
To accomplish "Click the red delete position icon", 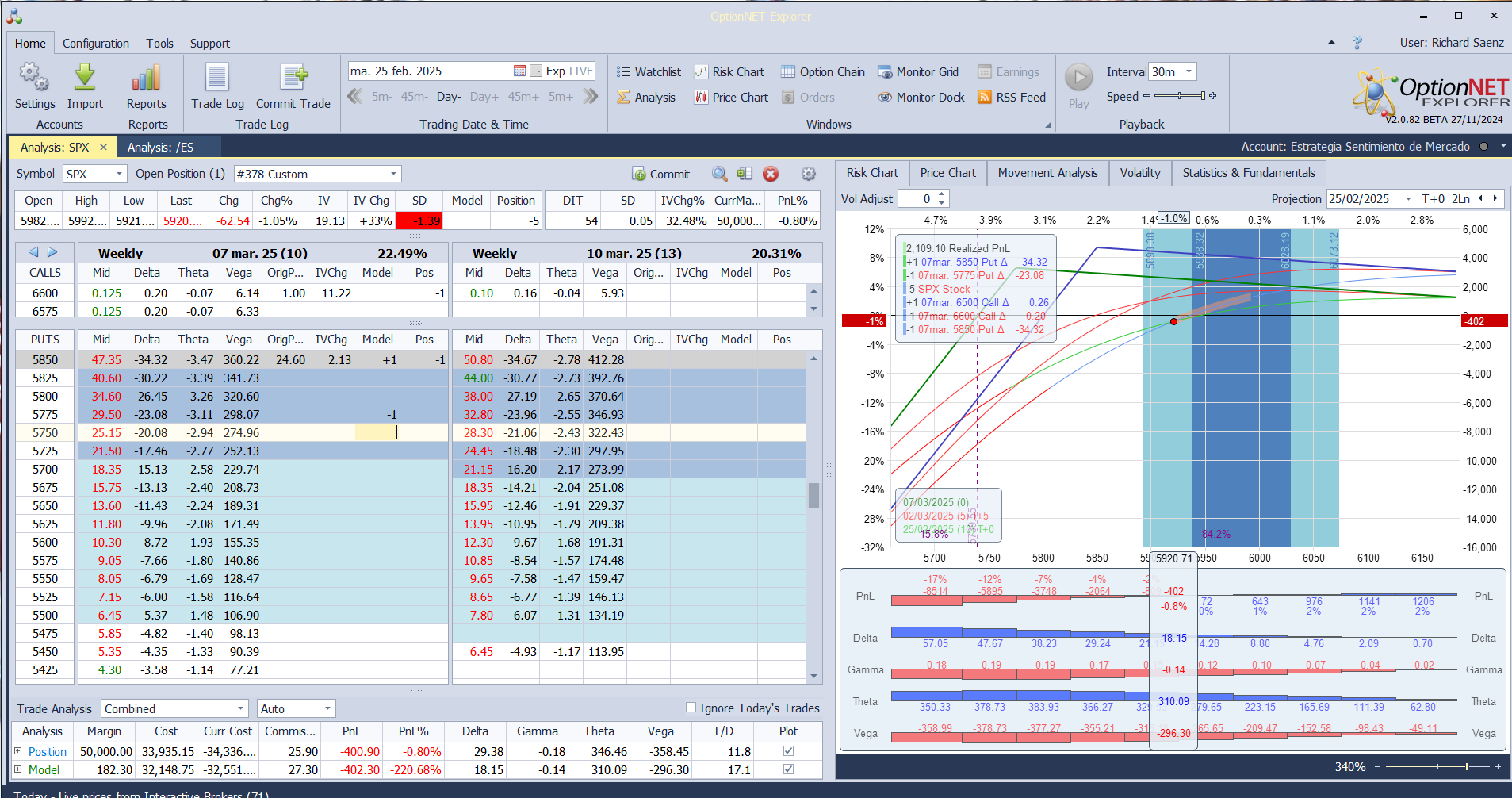I will pyautogui.click(x=771, y=175).
